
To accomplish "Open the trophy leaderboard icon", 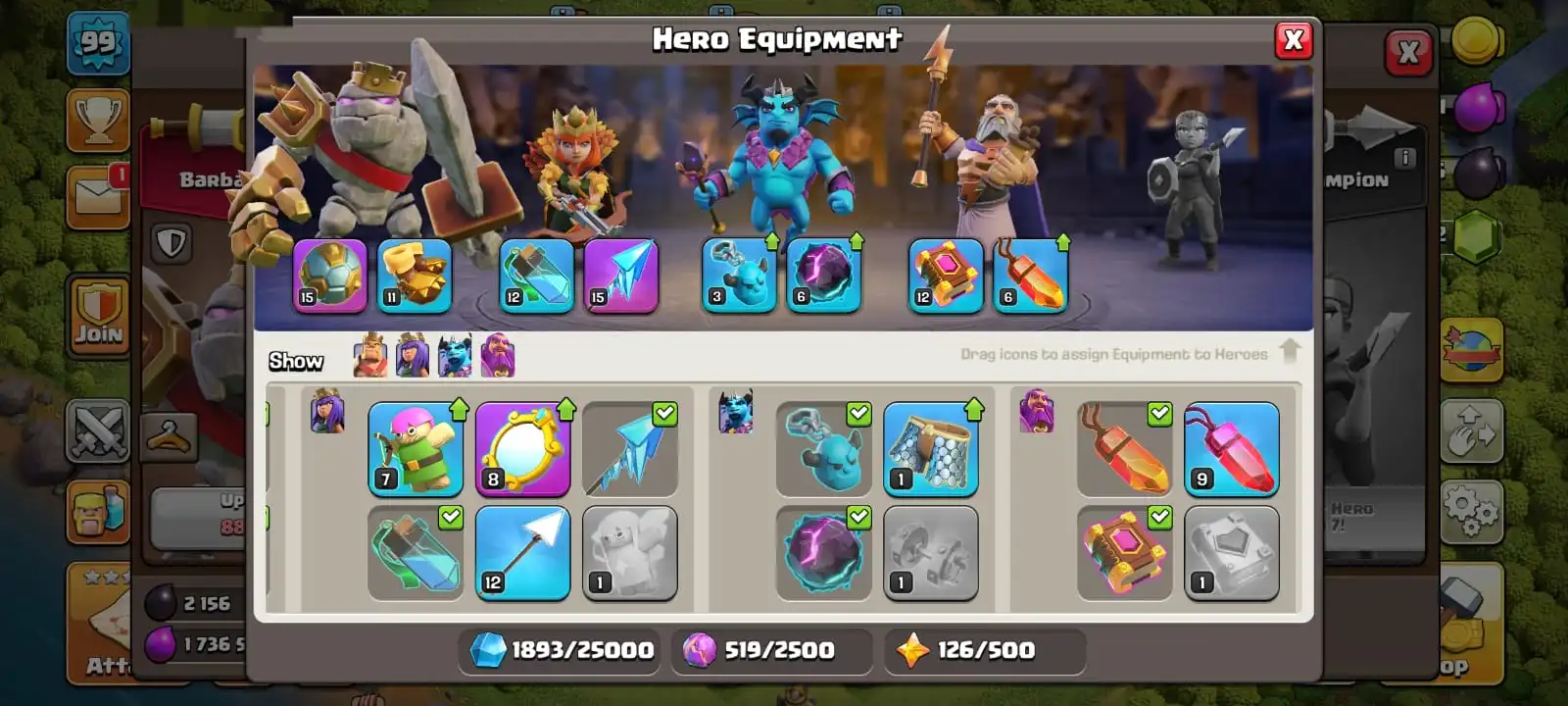I will [98, 120].
